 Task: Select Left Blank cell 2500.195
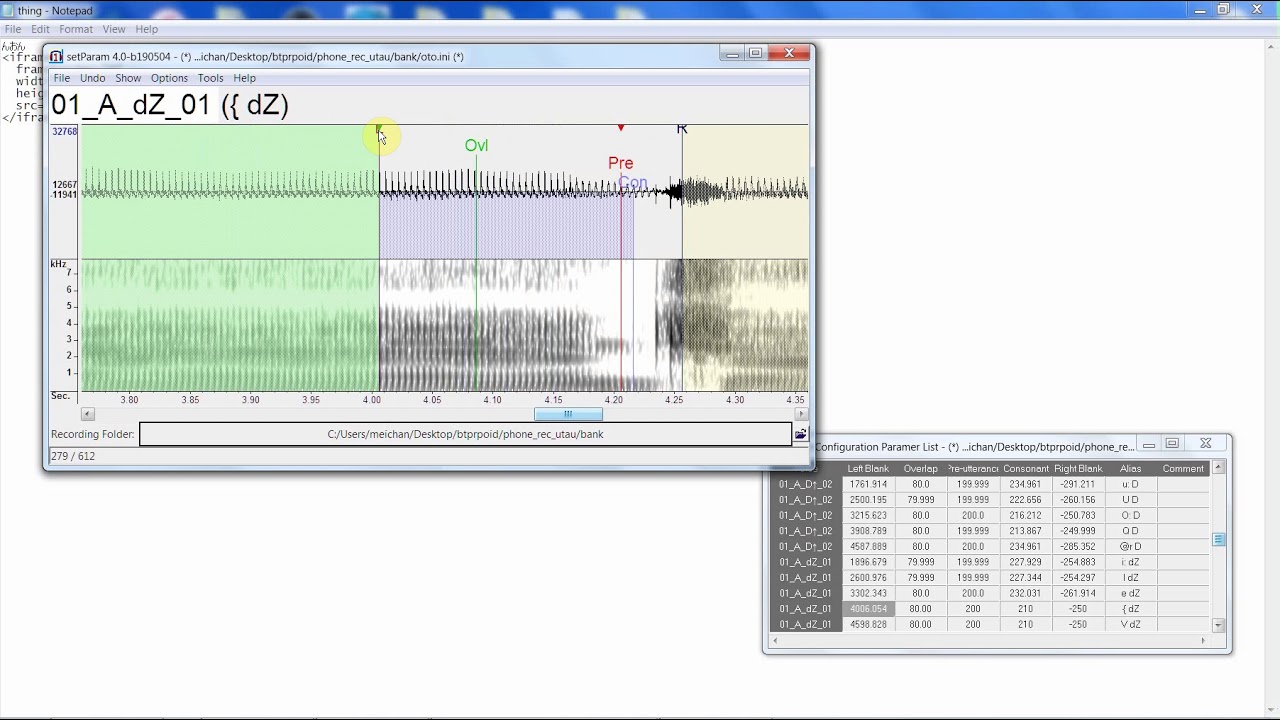tap(868, 500)
